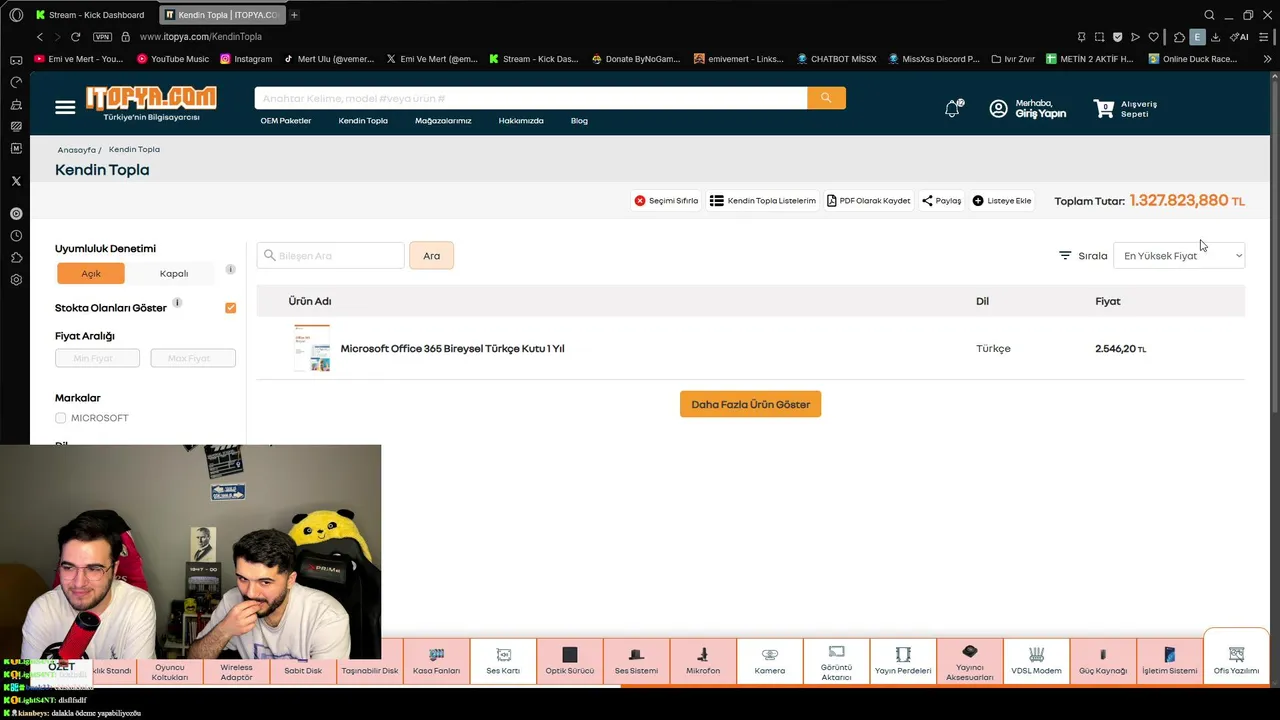
Task: Open the notification bell icon
Action: click(x=953, y=109)
